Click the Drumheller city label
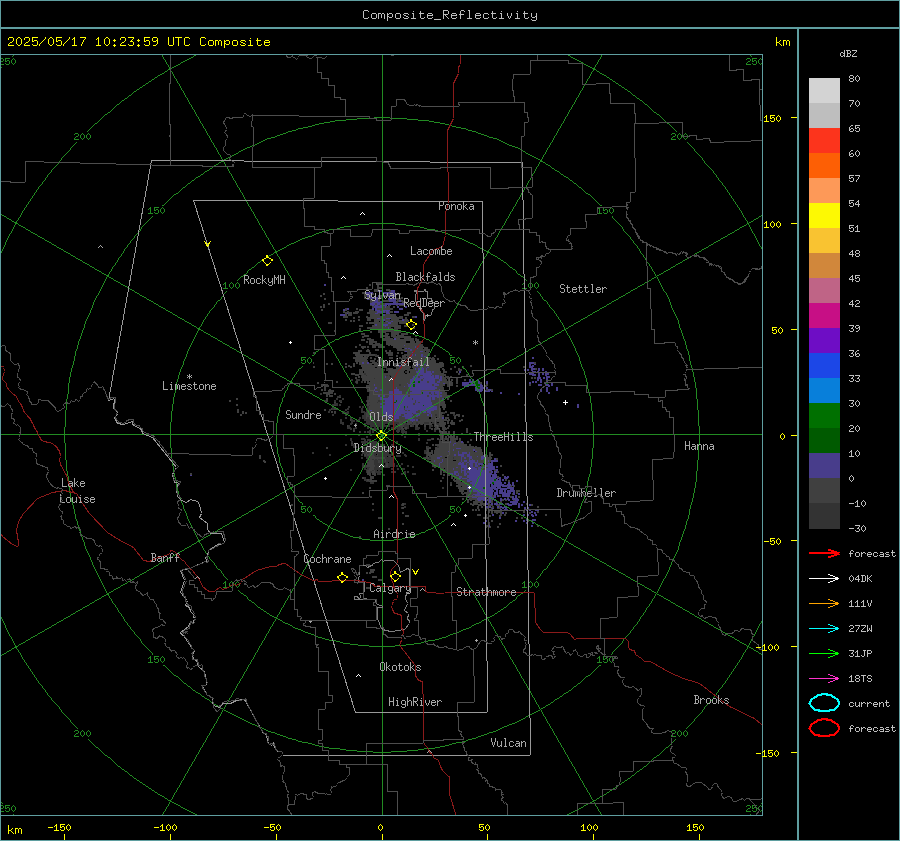Viewport: 900px width, 841px height. click(x=586, y=493)
